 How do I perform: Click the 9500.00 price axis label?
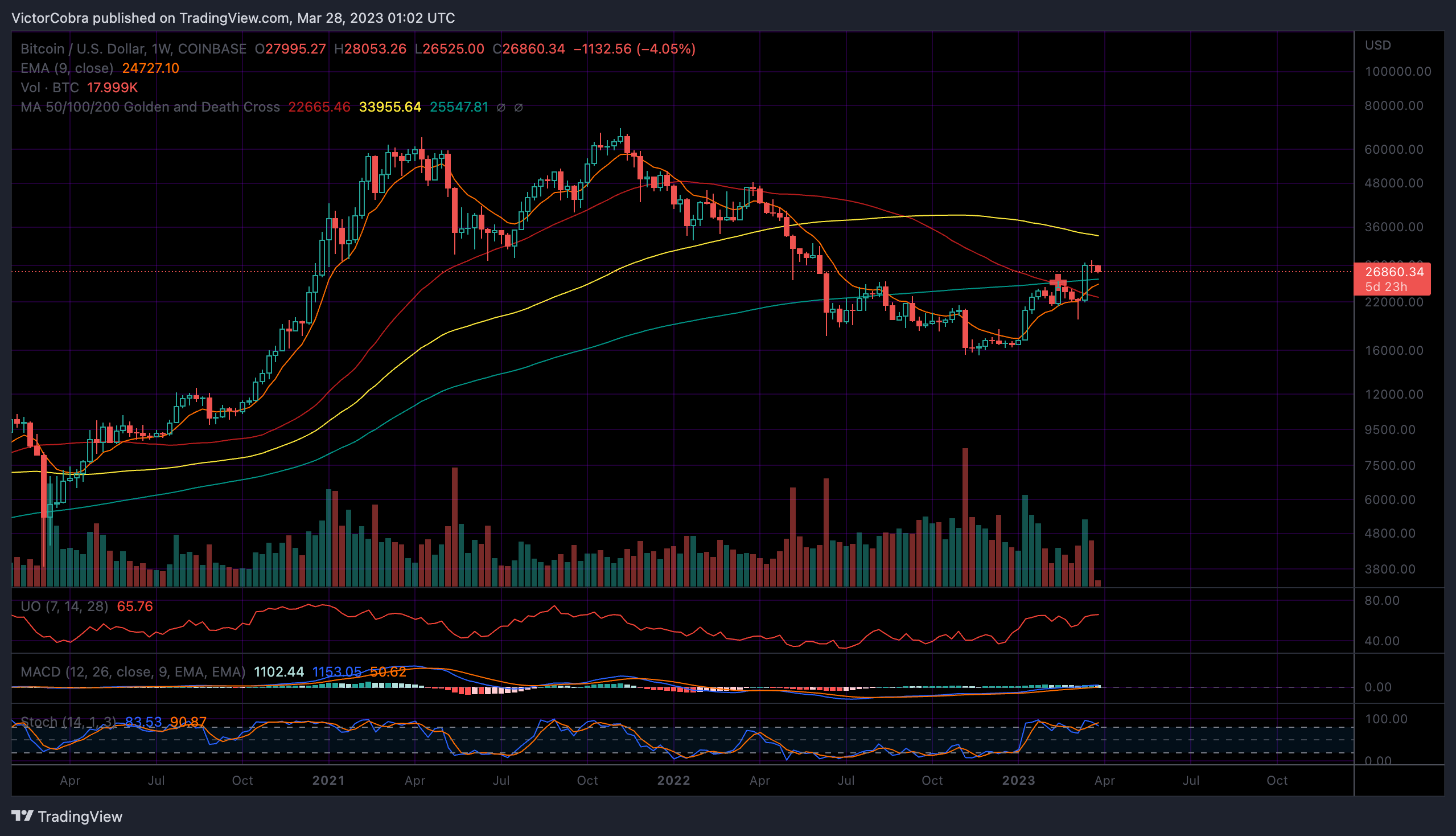[1390, 430]
